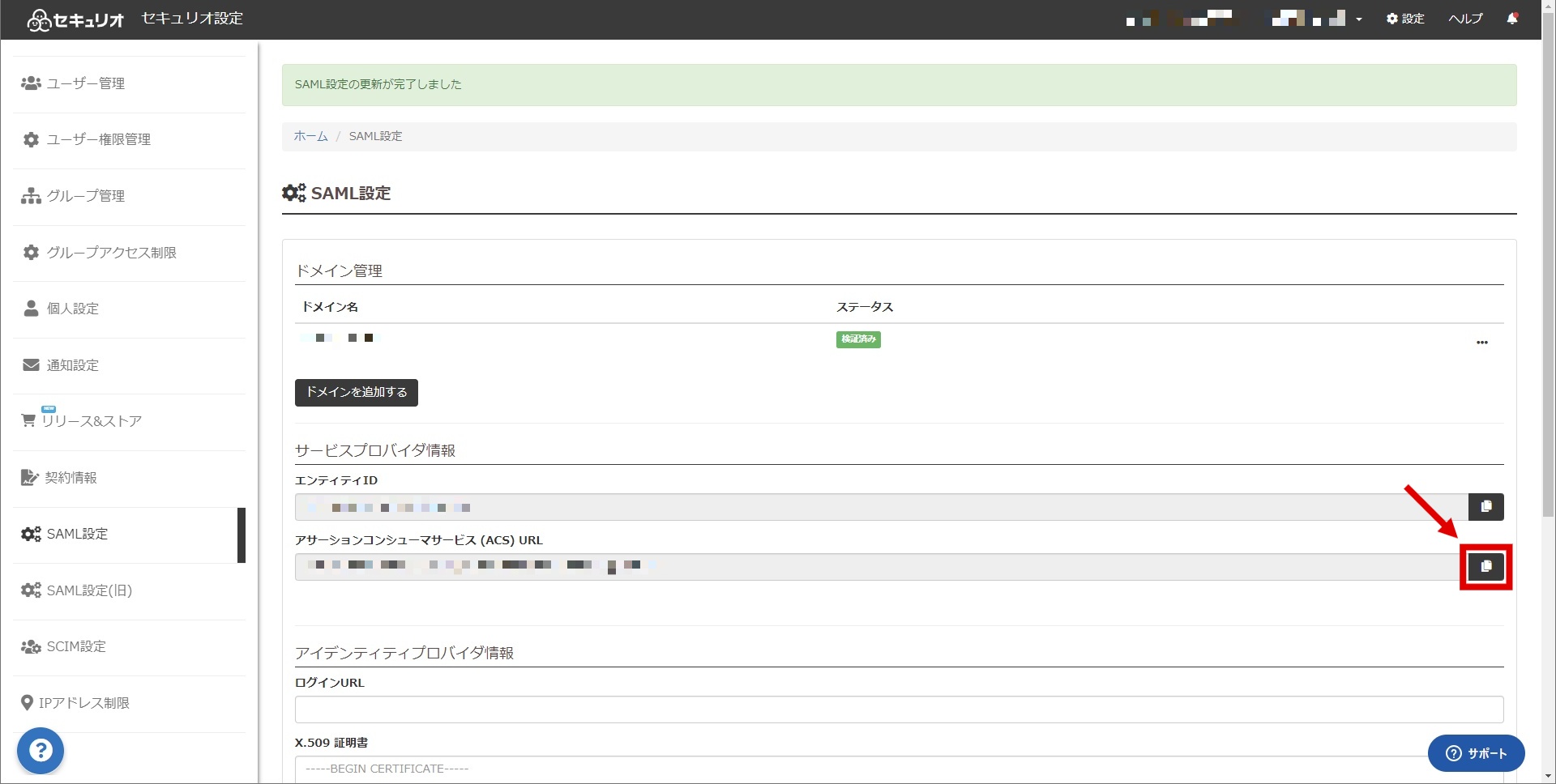This screenshot has height=784, width=1556.
Task: Click the ドメイン名 column header
Action: pyautogui.click(x=330, y=307)
